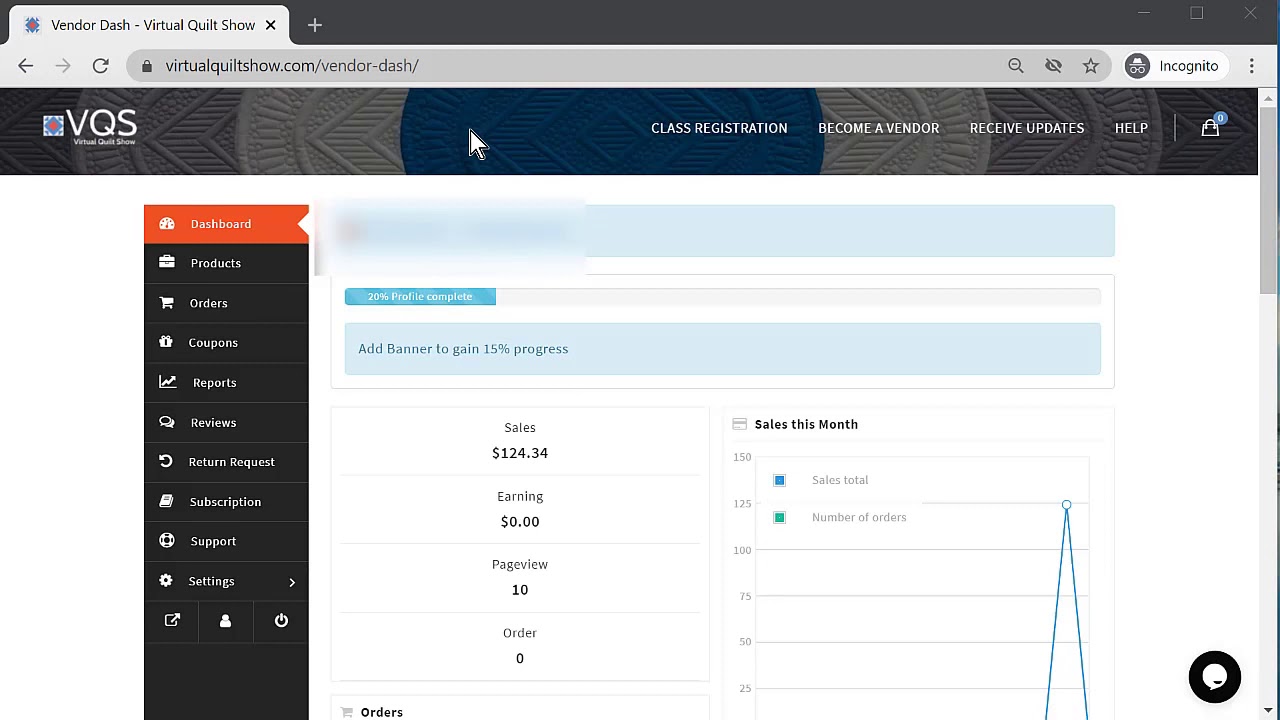The image size is (1280, 720).
Task: Open the browser zoom magnifier icon
Action: pyautogui.click(x=1016, y=66)
